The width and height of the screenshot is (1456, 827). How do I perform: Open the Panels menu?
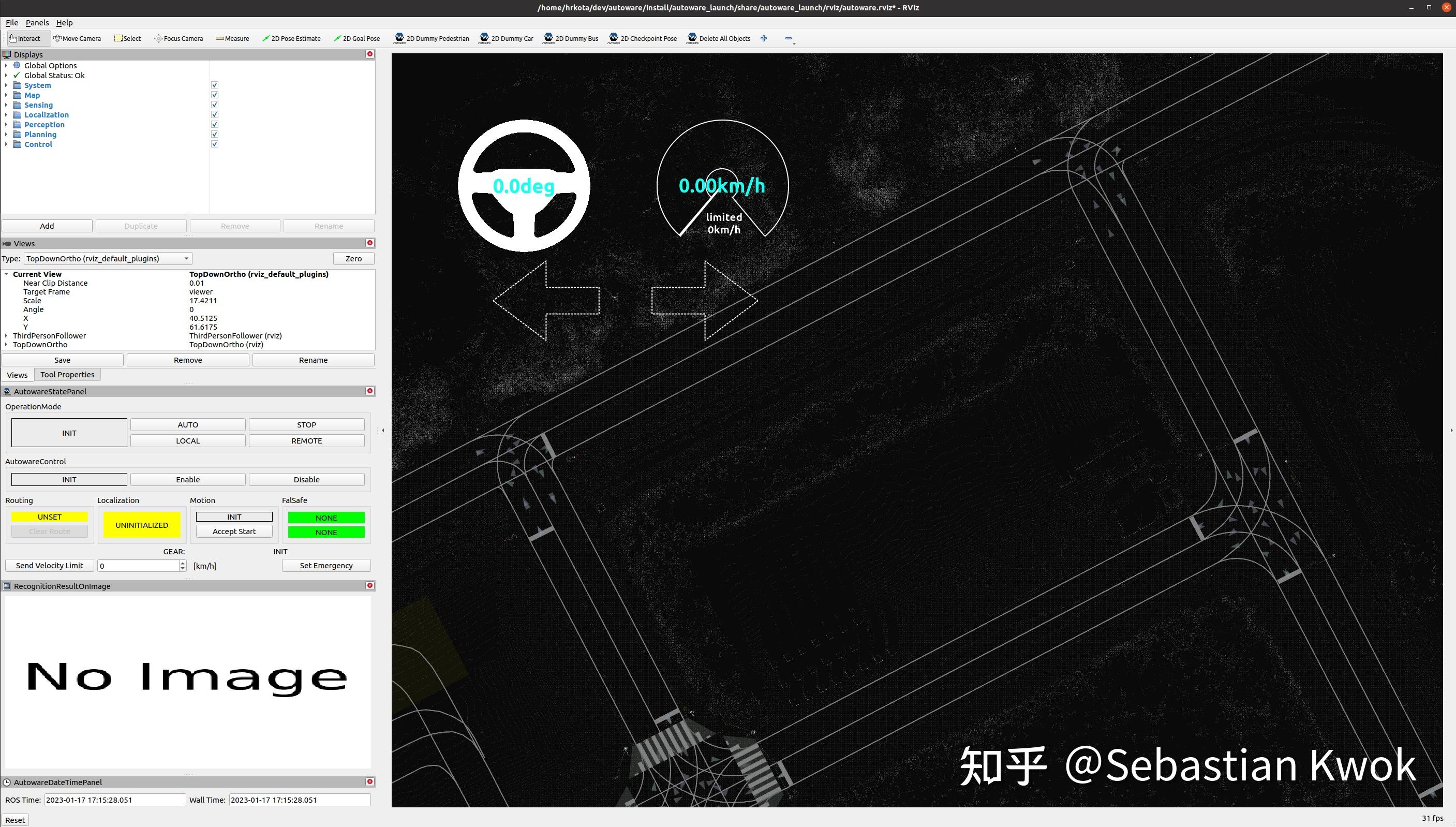[x=37, y=23]
